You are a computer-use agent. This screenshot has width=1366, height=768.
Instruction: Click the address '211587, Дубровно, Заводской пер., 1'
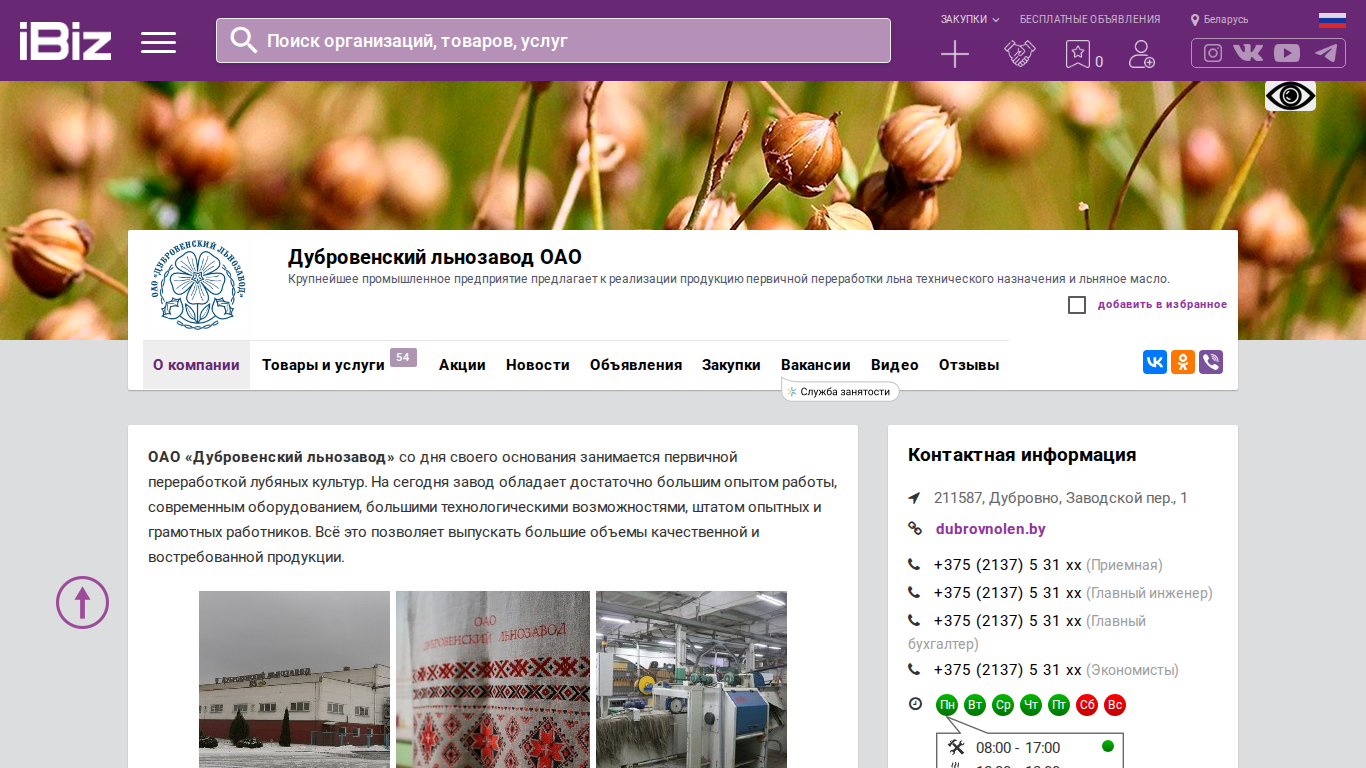coord(1061,498)
